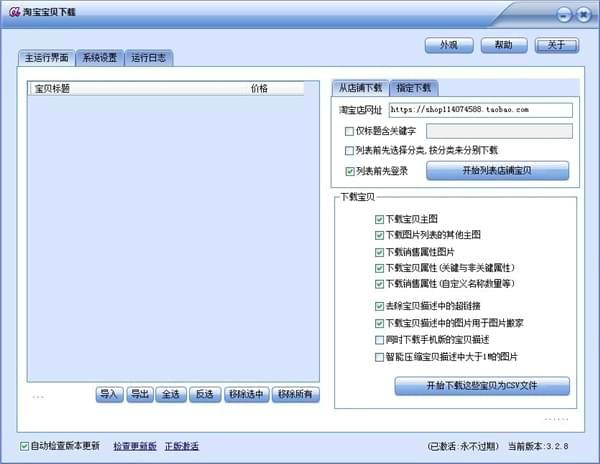600x464 pixels.
Task: Open the 正版激活 link
Action: pyautogui.click(x=181, y=446)
